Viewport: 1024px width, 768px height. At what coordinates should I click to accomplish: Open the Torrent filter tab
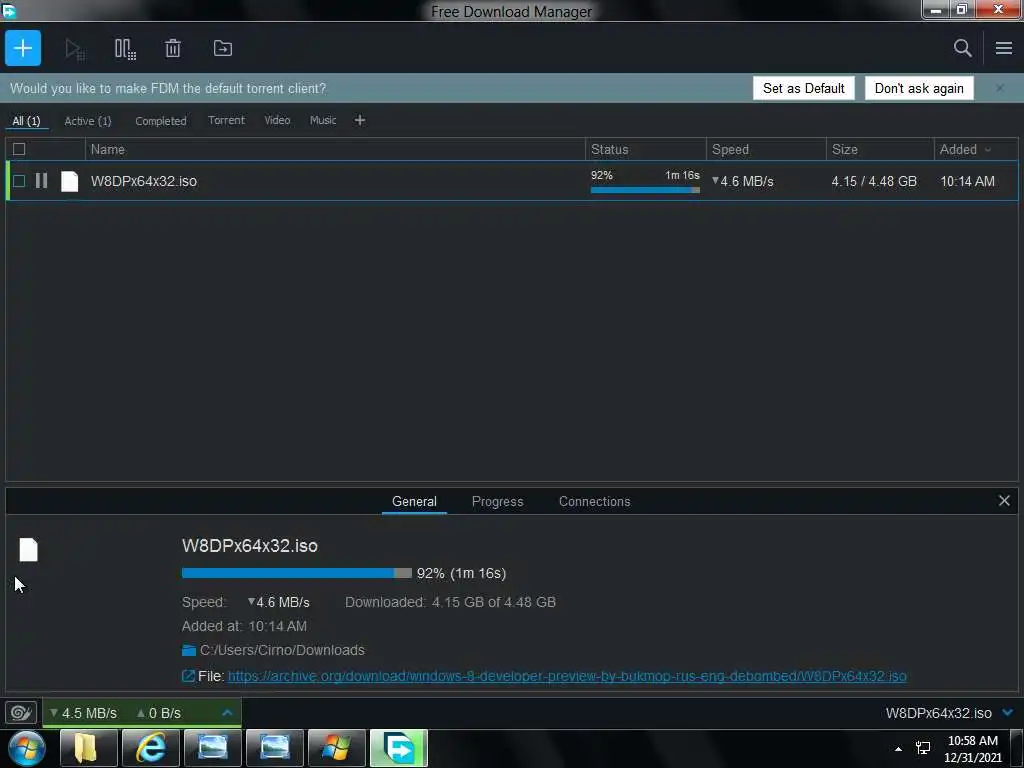pyautogui.click(x=226, y=120)
